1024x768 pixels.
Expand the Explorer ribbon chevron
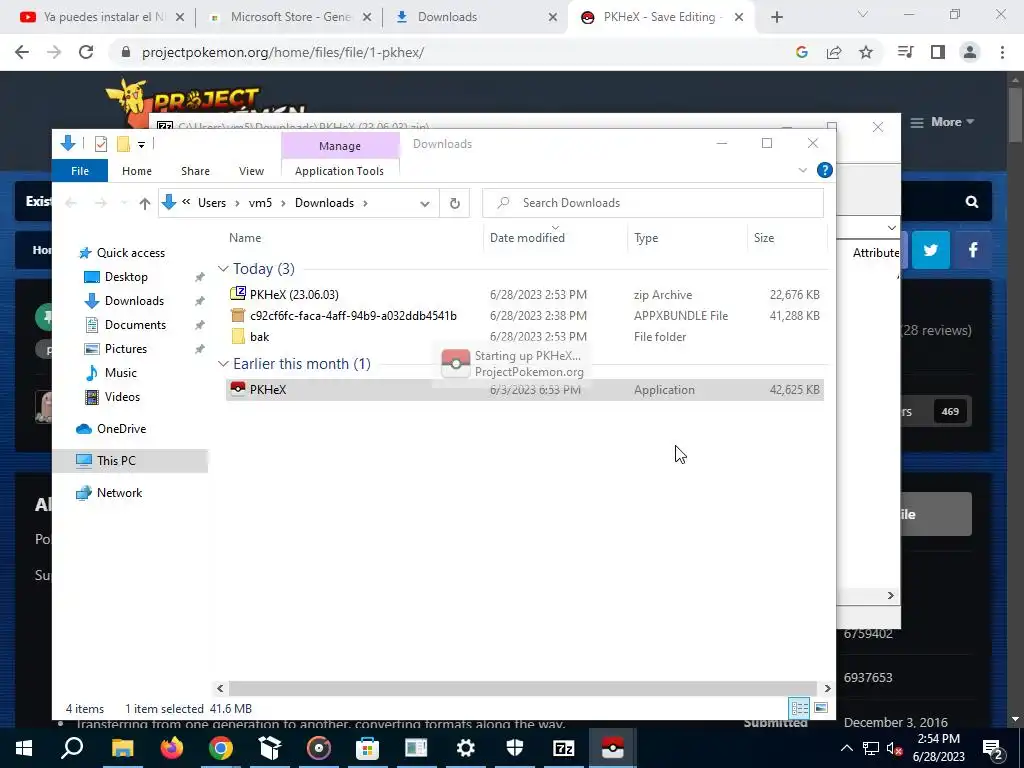803,170
